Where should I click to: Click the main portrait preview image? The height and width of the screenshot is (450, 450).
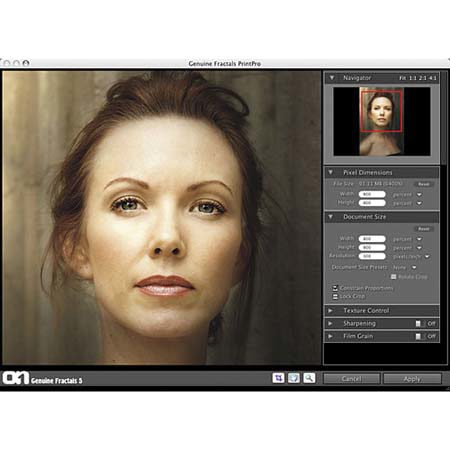(x=161, y=217)
